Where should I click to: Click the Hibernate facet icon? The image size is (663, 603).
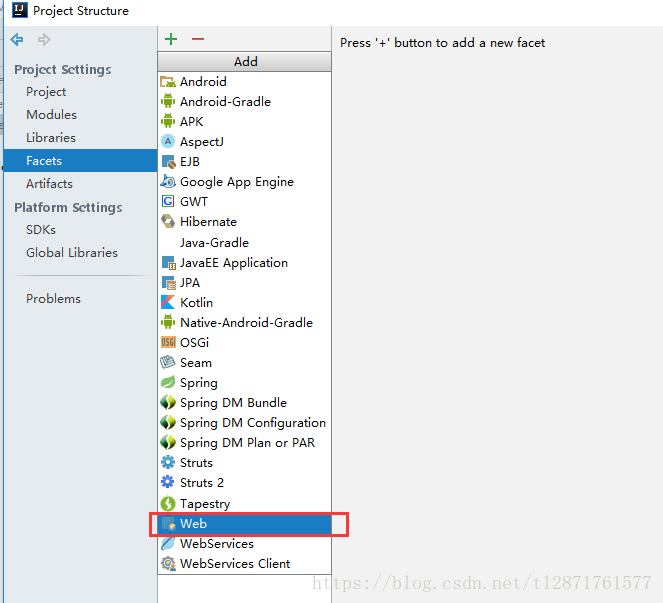click(x=168, y=222)
